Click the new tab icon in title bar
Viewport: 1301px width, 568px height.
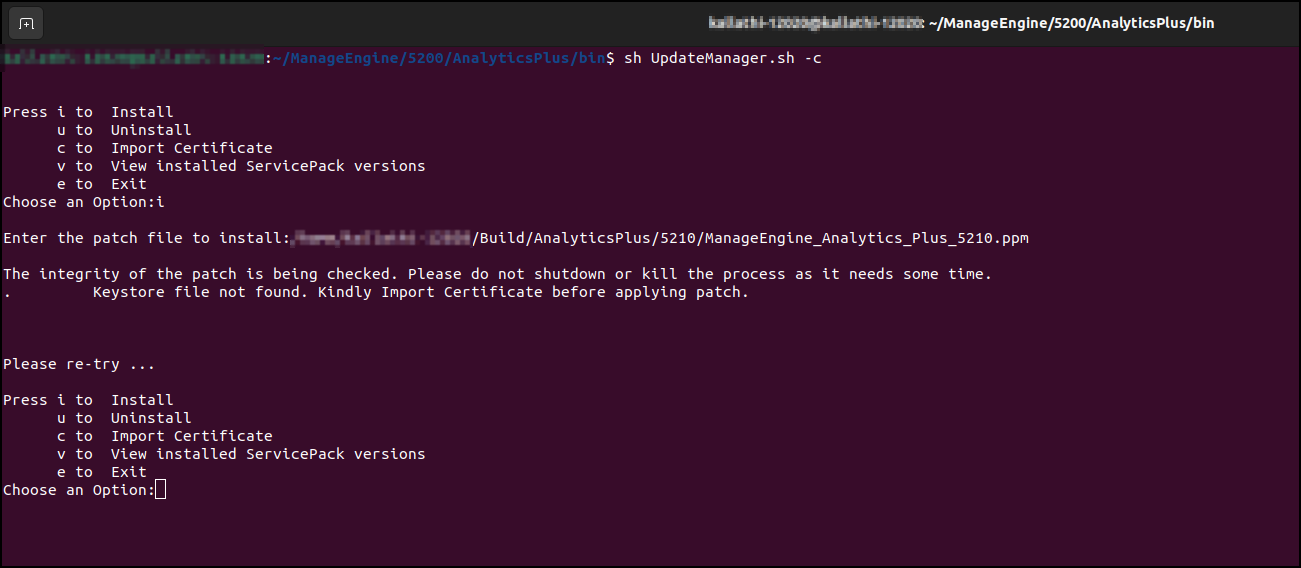[27, 22]
